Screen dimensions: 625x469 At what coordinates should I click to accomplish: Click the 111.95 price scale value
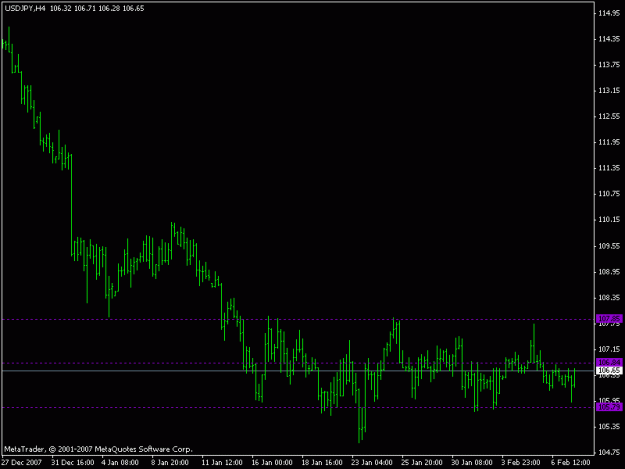(x=609, y=142)
